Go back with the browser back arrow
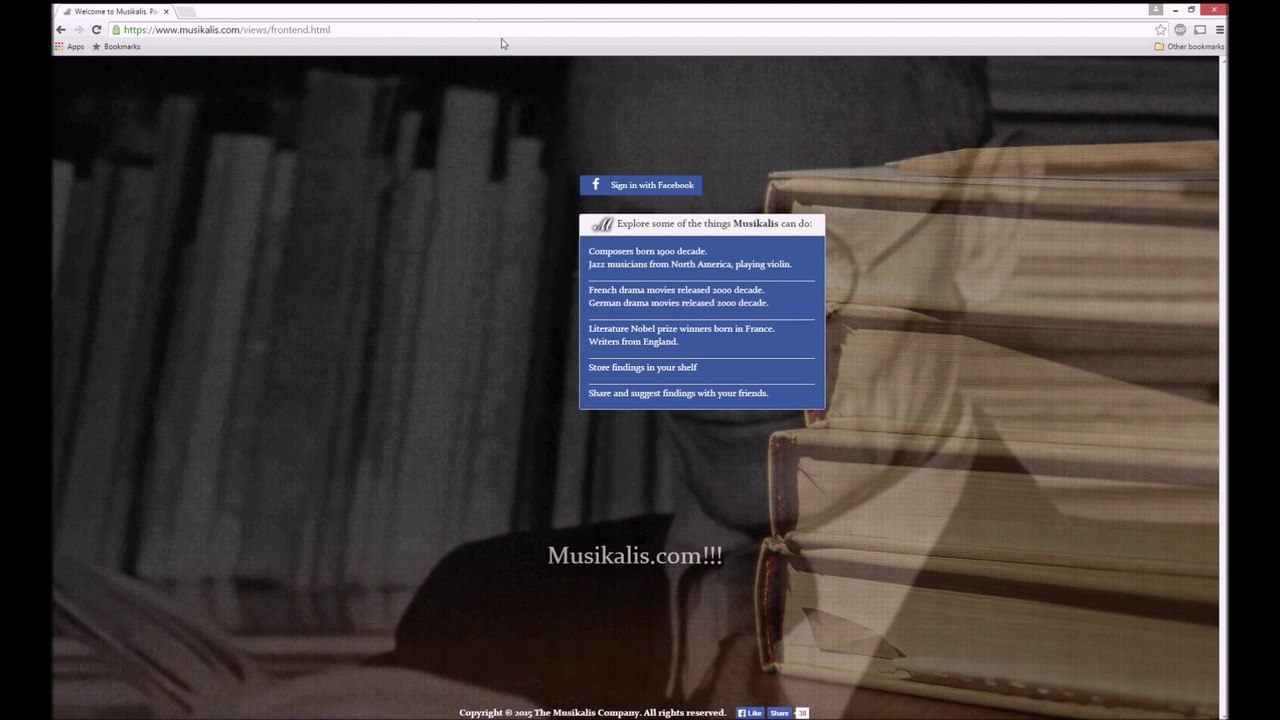1280x720 pixels. click(61, 30)
